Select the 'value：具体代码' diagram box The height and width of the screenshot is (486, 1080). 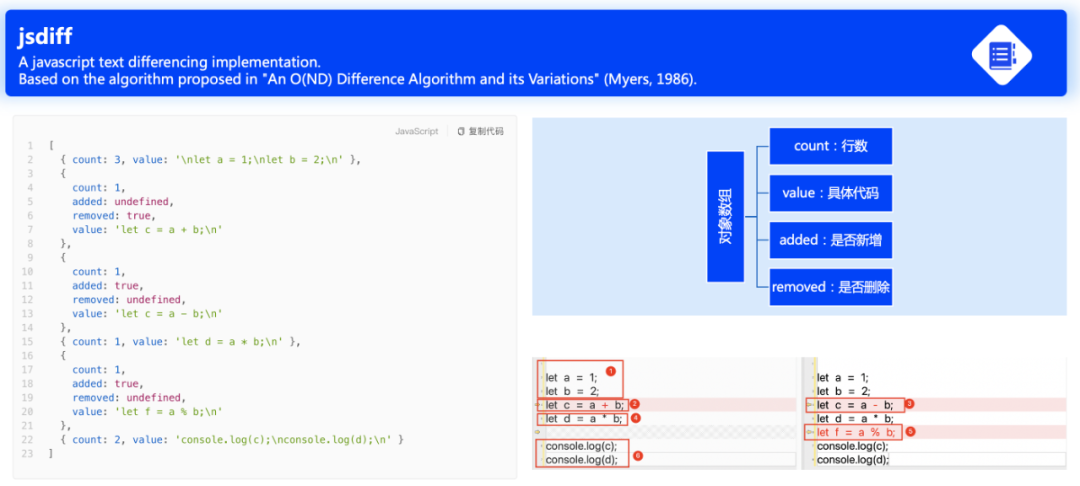tap(831, 193)
